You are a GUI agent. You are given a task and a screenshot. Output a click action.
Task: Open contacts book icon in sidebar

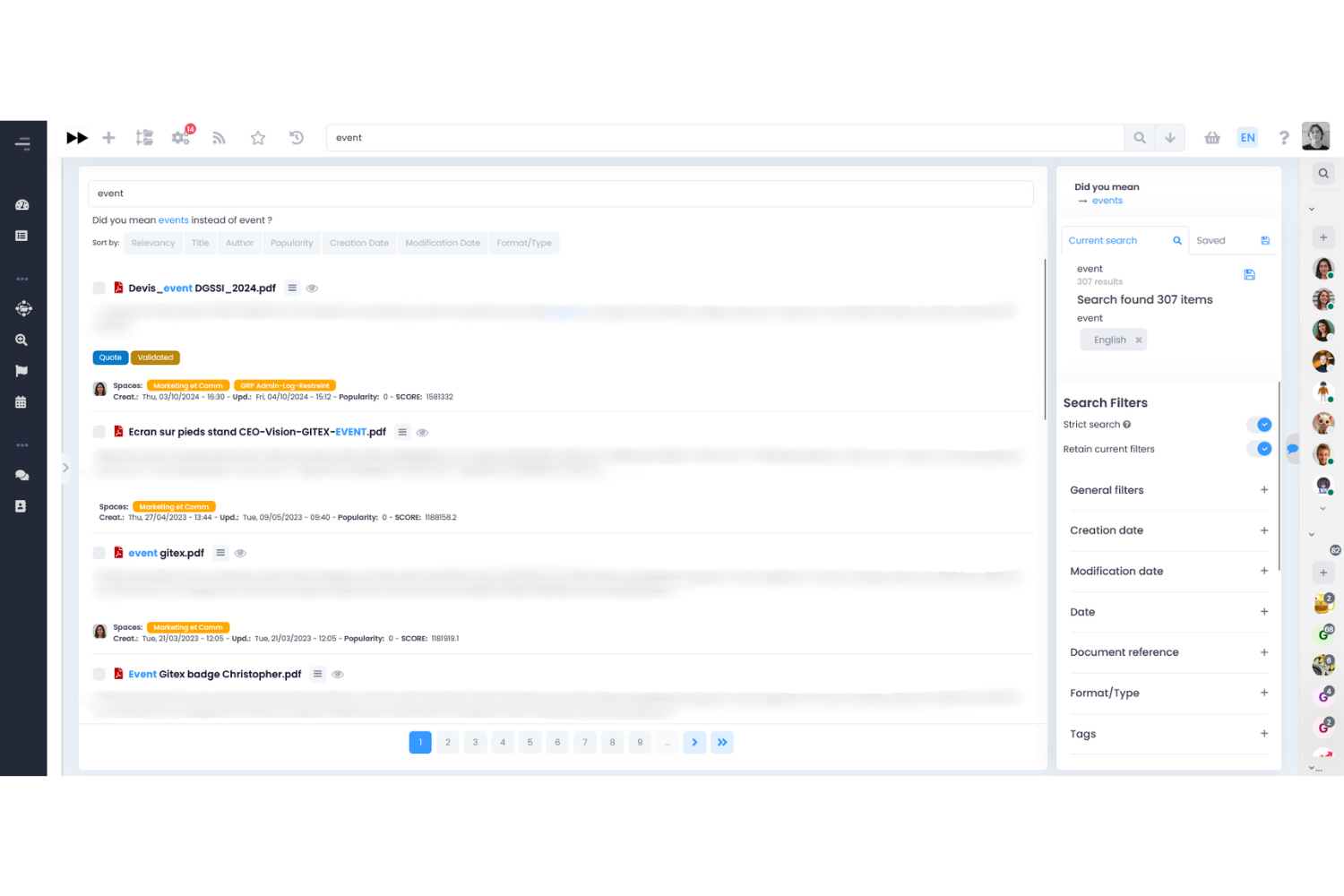point(22,506)
